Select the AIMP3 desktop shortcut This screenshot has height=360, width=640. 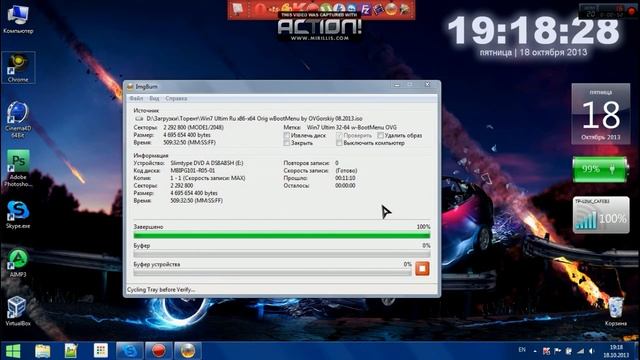[18, 263]
